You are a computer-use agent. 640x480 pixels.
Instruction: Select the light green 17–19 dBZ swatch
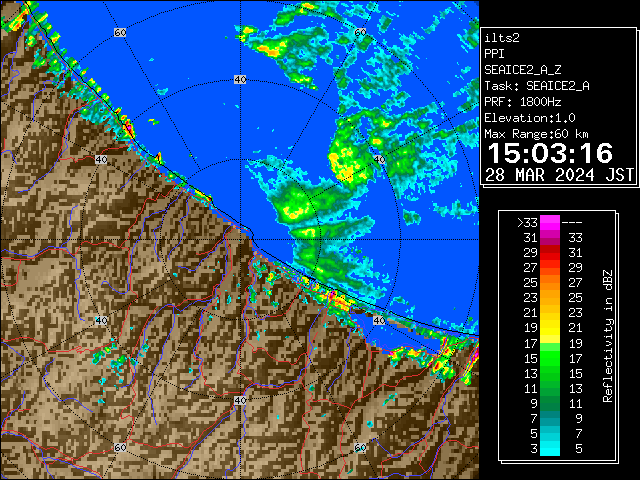550,343
